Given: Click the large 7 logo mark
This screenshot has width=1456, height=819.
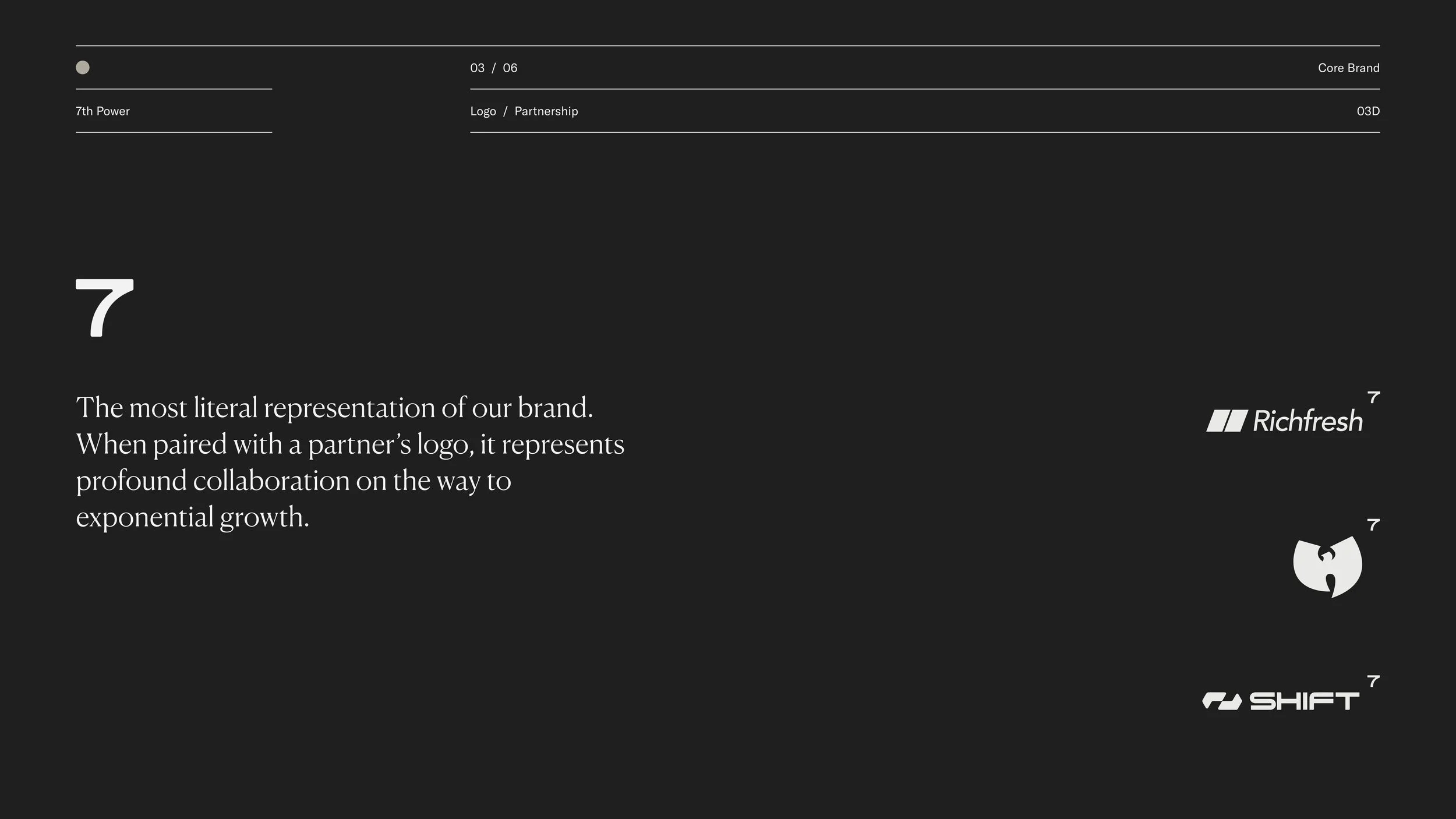Looking at the screenshot, I should [x=104, y=308].
